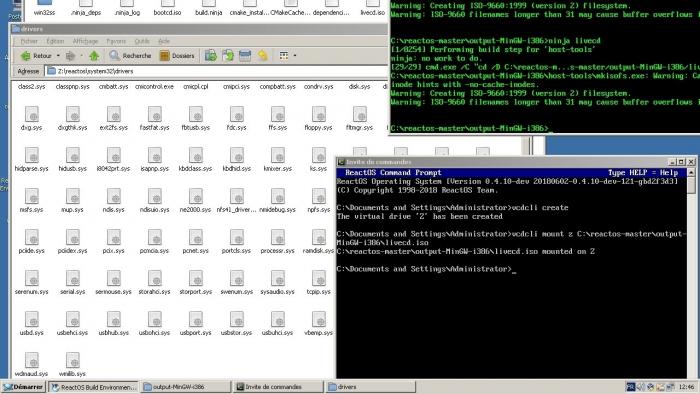Click the Démarrer start button
The height and width of the screenshot is (394, 700).
pos(23,387)
